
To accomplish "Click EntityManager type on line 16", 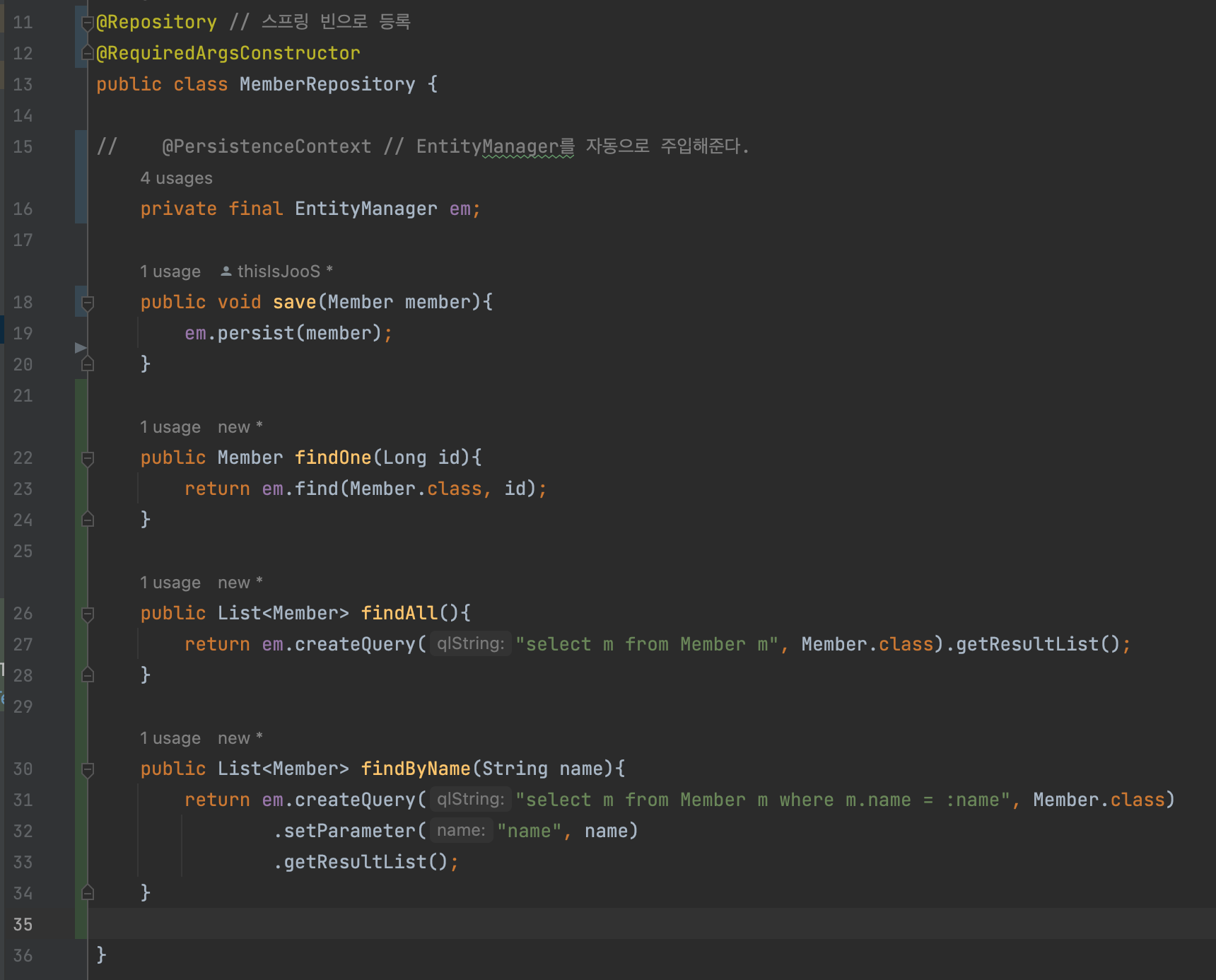I will click(x=366, y=209).
